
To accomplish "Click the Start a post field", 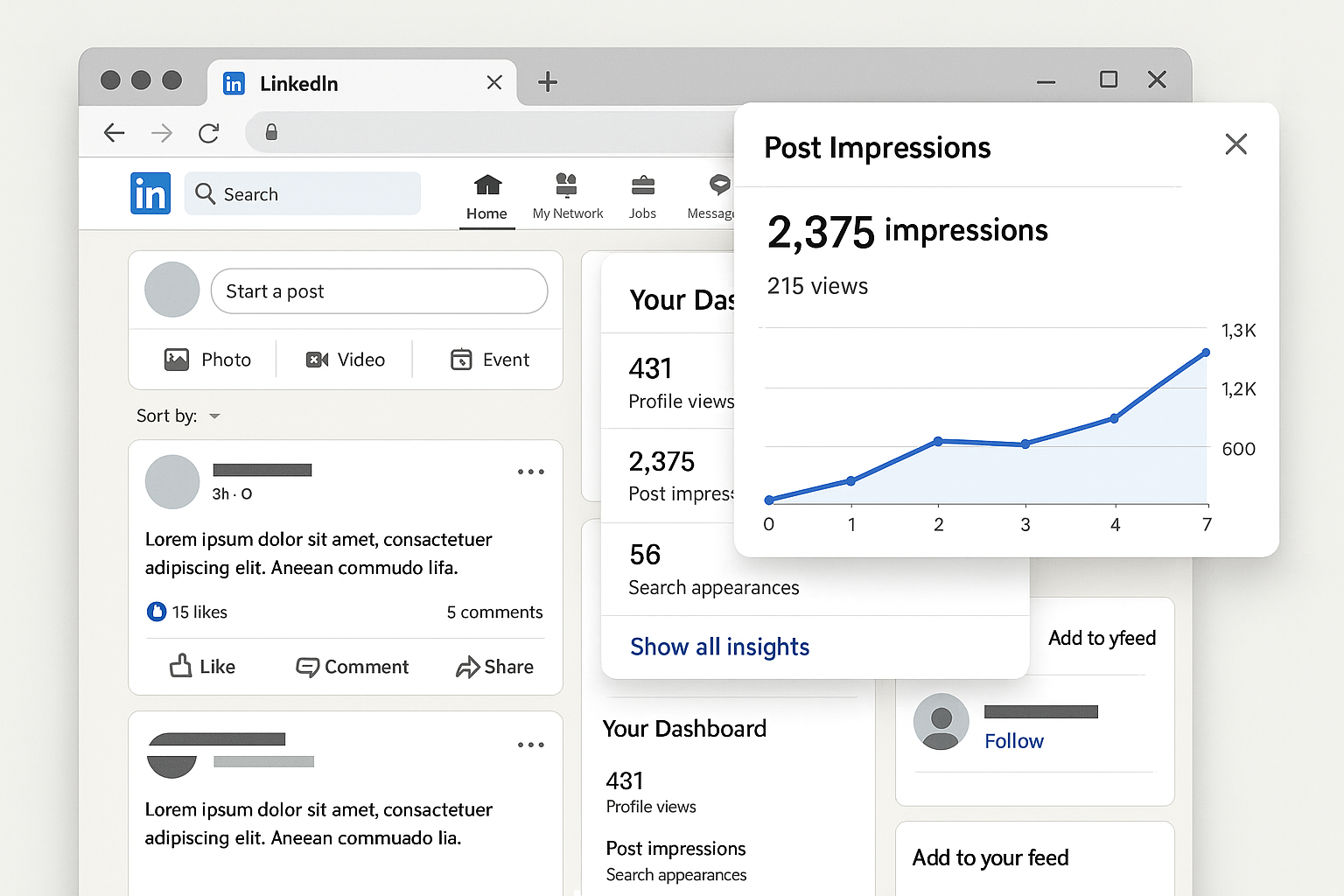I will pos(379,291).
